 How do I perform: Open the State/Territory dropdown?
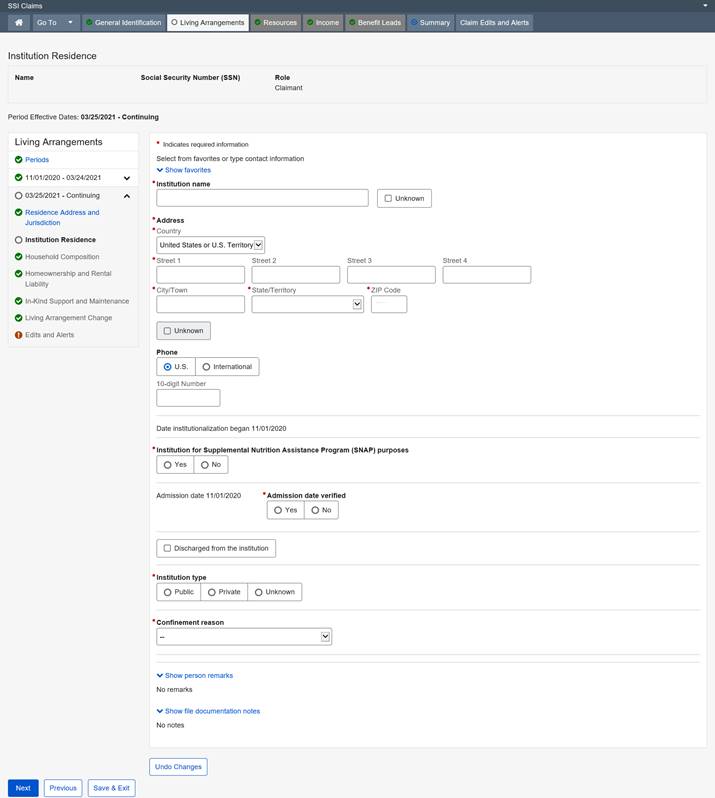pyautogui.click(x=307, y=304)
